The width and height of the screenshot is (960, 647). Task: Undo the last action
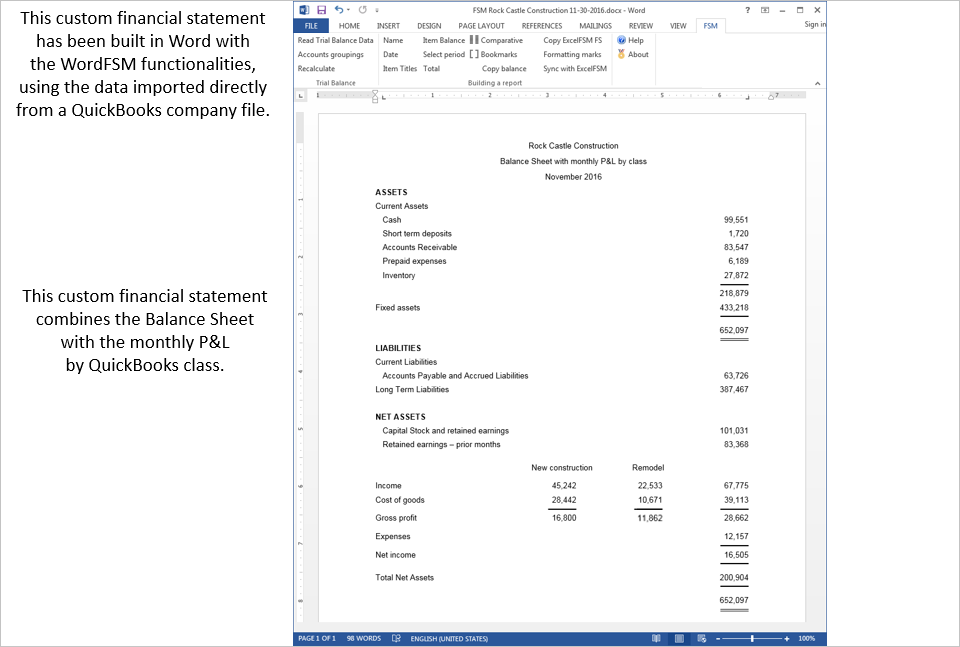(339, 10)
